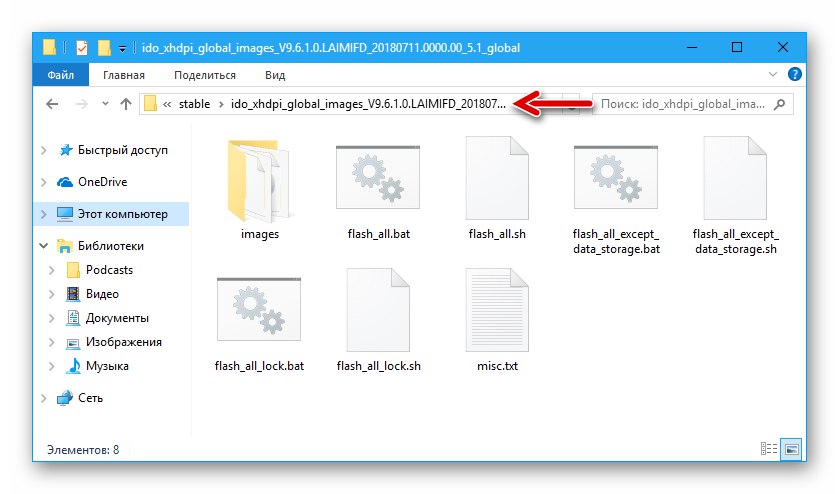The image size is (839, 494).
Task: Navigate back with the left arrow
Action: pos(52,104)
